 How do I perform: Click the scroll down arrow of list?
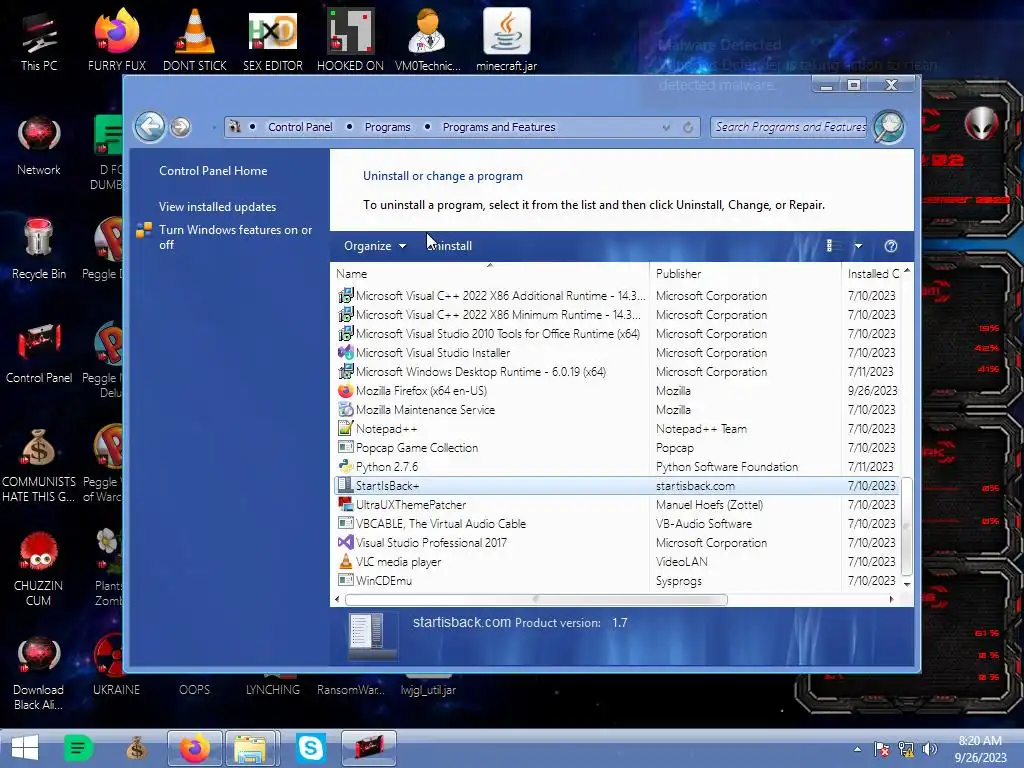[x=906, y=584]
